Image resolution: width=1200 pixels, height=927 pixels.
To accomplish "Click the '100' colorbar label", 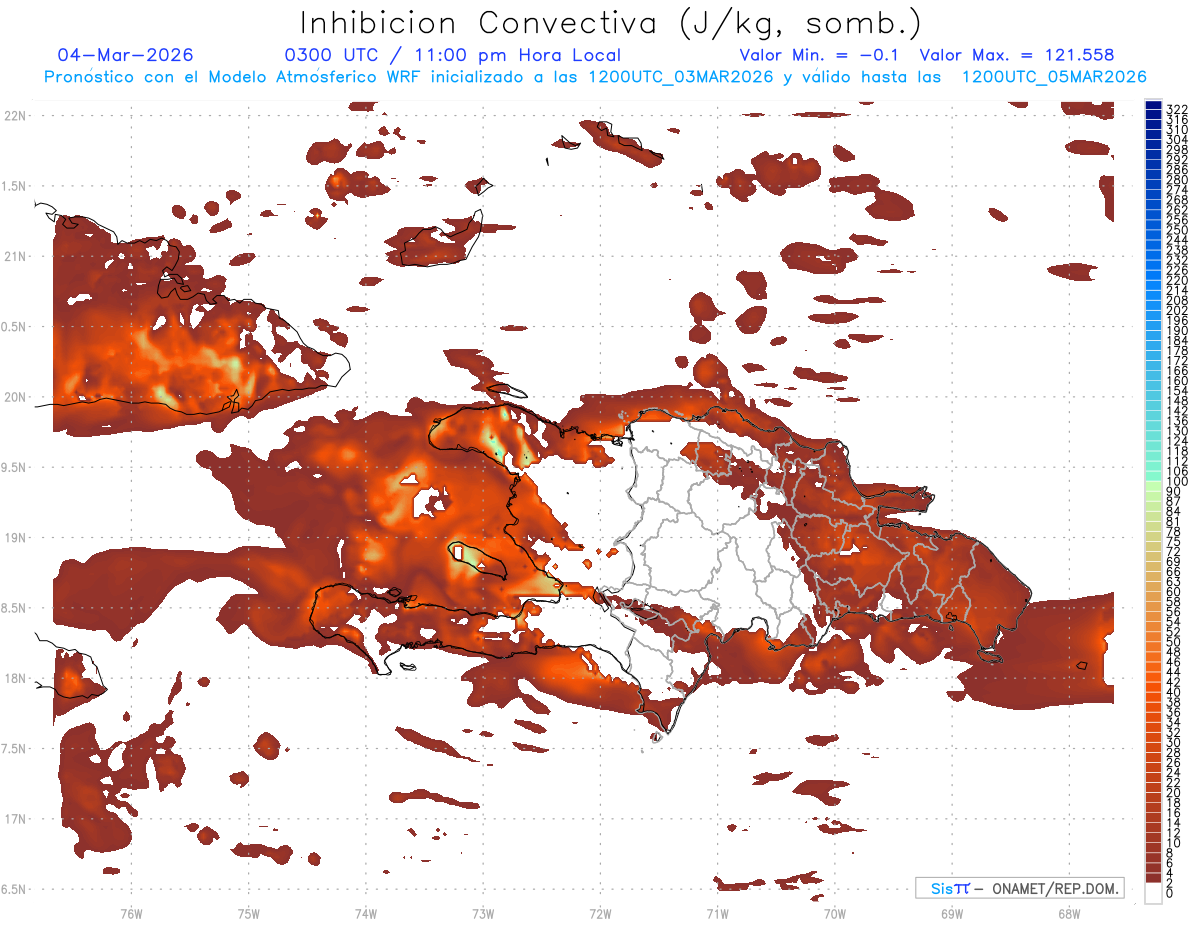I will point(1176,481).
